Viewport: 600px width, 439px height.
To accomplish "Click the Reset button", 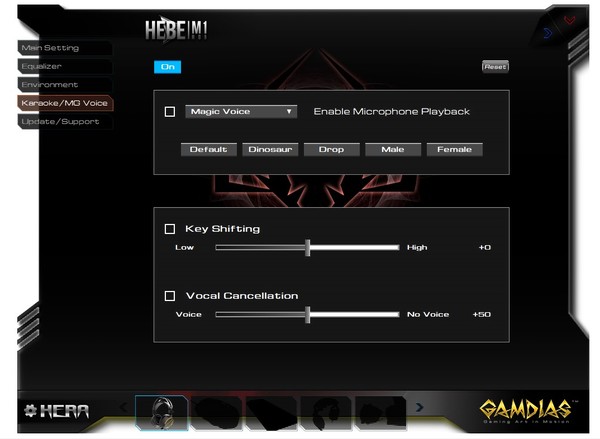I will [495, 67].
